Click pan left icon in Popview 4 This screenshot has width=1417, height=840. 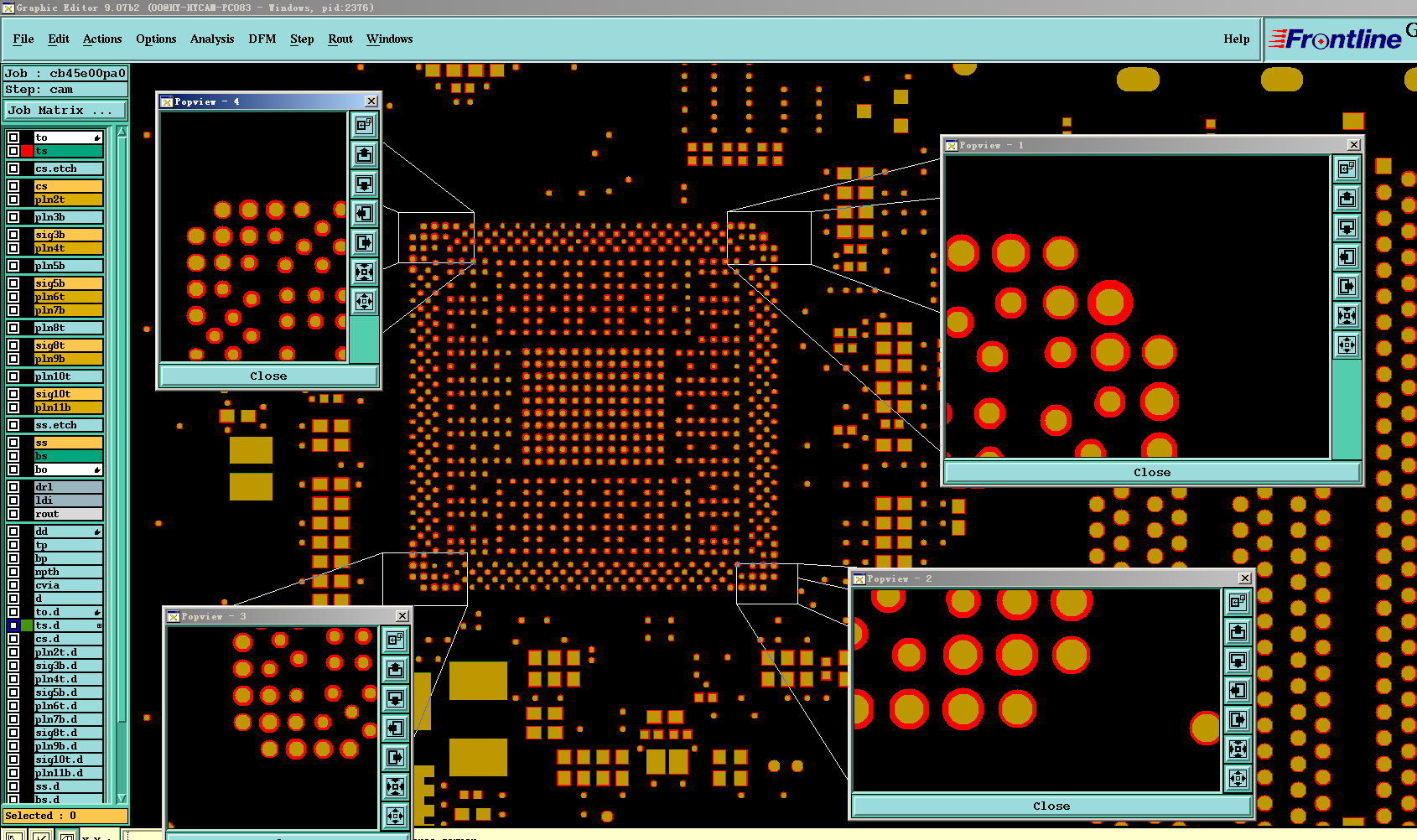(364, 213)
